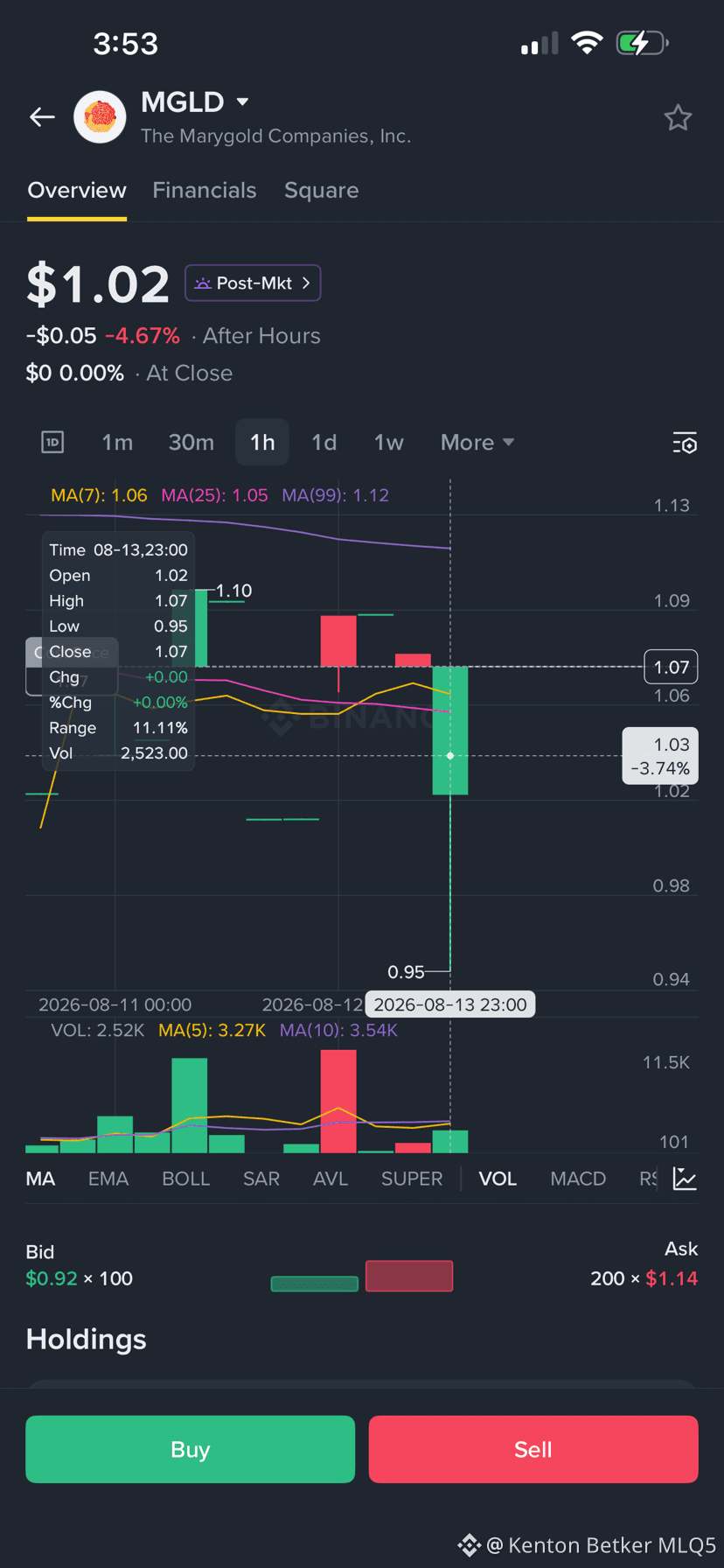Tap the back arrow icon
This screenshot has width=724, height=1568.
[x=42, y=116]
